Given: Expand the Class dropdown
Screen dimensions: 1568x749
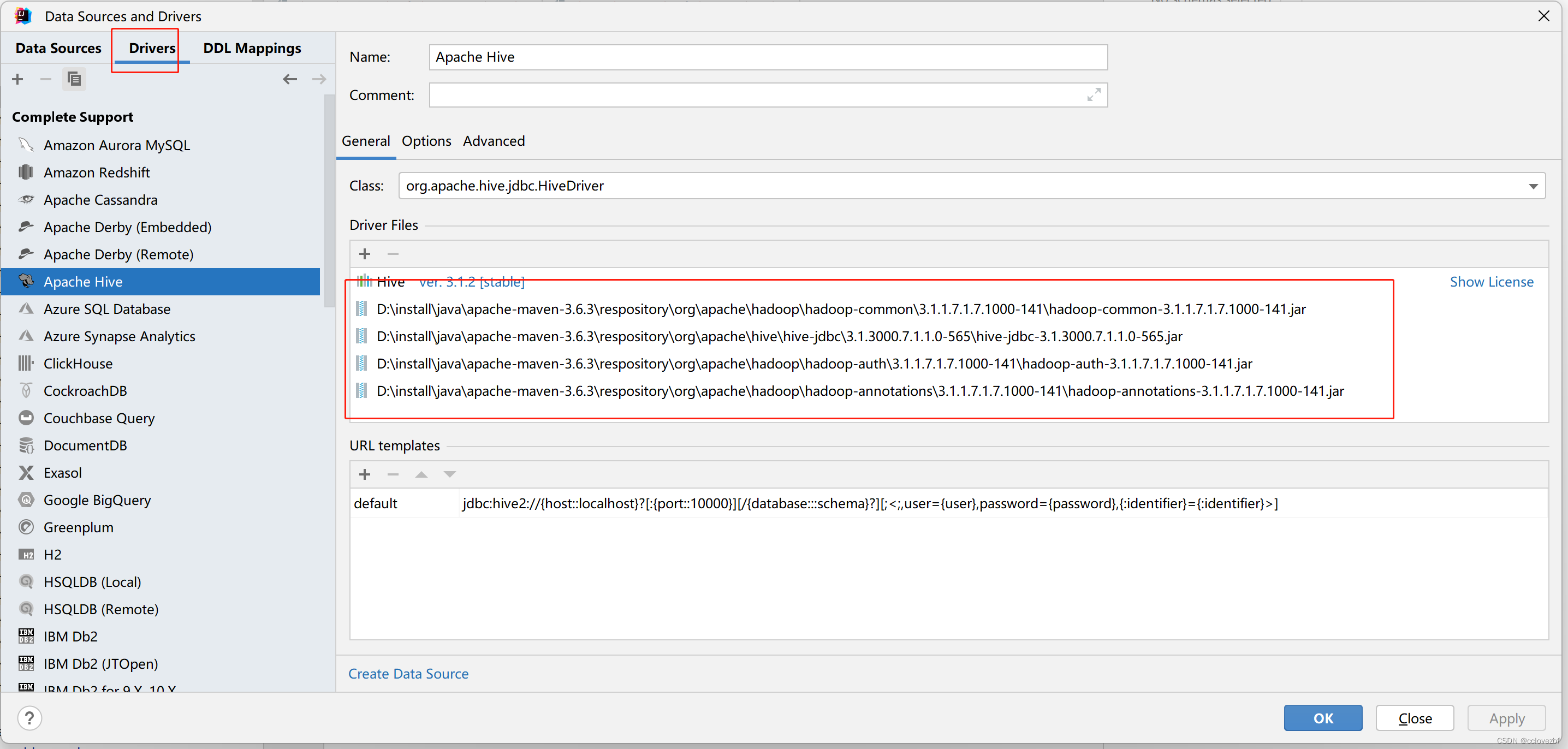Looking at the screenshot, I should tap(1533, 186).
